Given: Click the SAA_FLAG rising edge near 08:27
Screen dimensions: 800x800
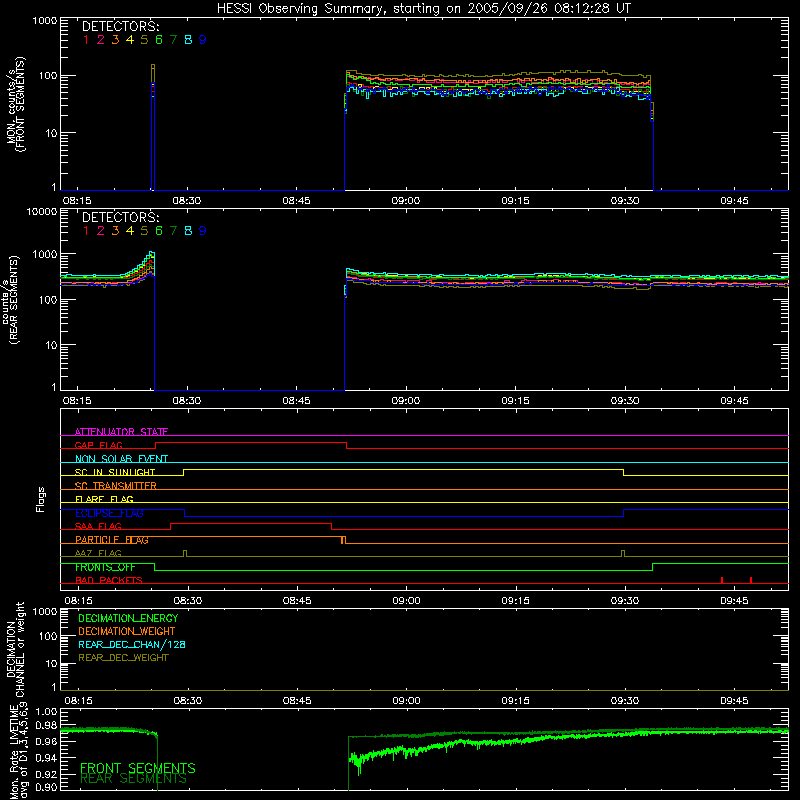Looking at the screenshot, I should 170,526.
